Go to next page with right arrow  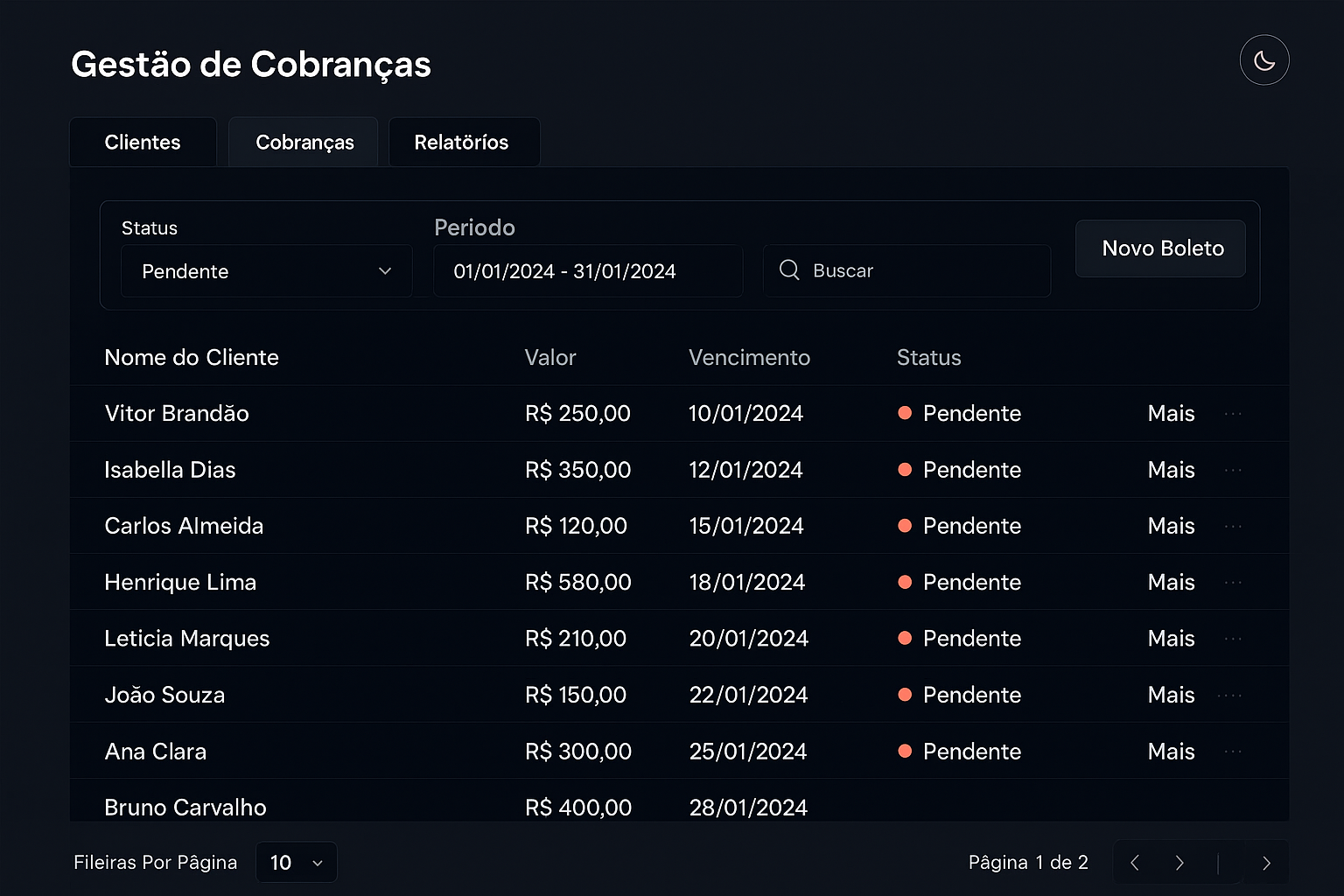(x=1179, y=863)
